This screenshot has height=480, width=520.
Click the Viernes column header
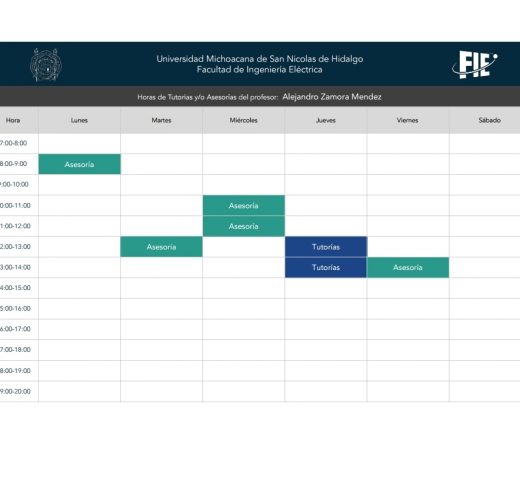[408, 120]
